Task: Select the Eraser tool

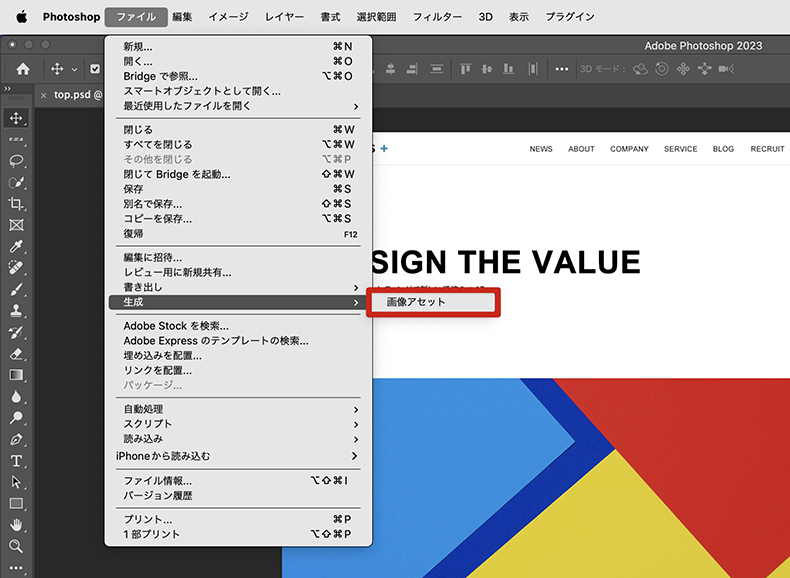Action: point(16,354)
